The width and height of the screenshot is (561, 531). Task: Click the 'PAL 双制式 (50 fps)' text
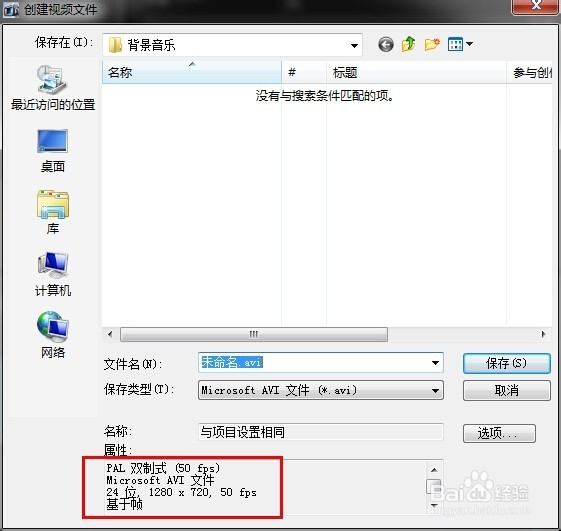(x=163, y=468)
